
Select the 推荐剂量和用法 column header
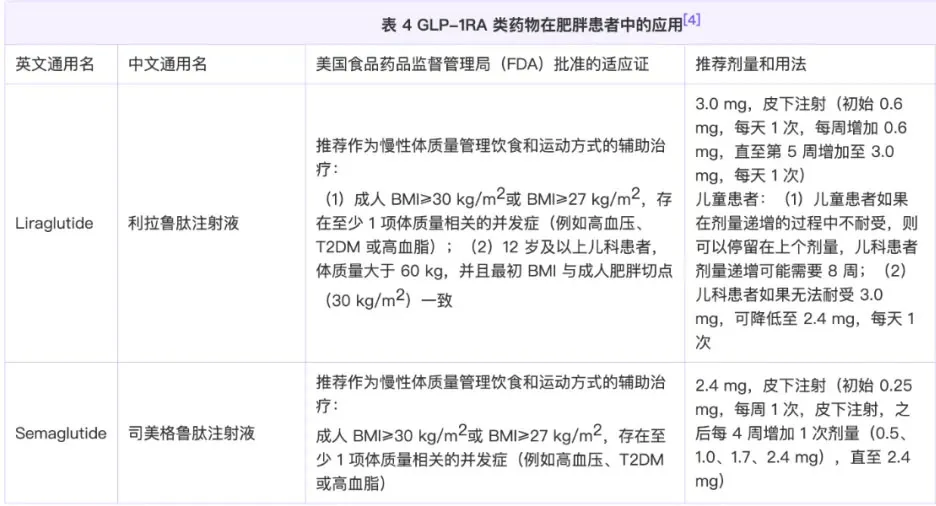click(x=750, y=64)
